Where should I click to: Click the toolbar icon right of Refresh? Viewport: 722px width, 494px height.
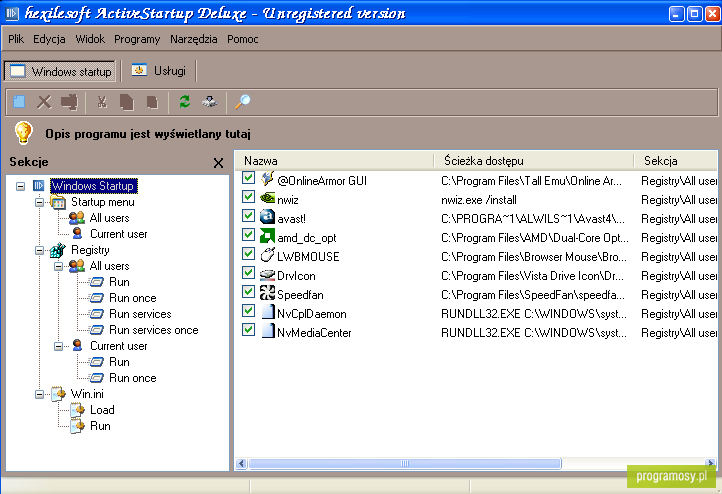[x=210, y=101]
